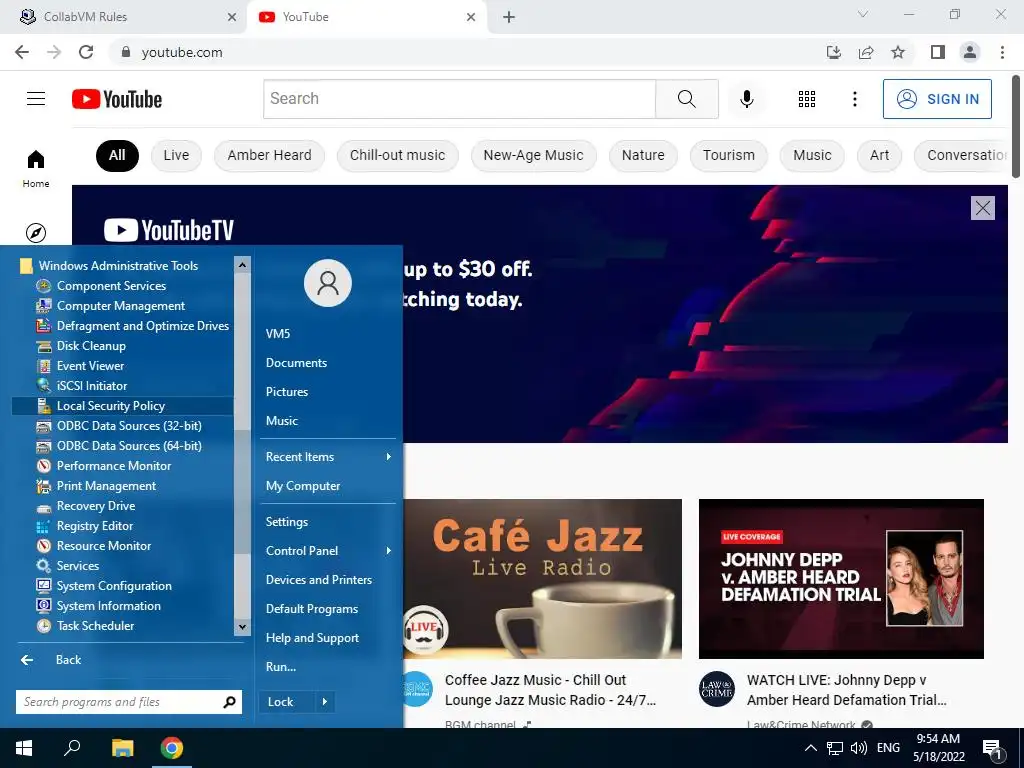This screenshot has width=1024, height=768.
Task: Open Chrome's tab search chevron
Action: [863, 14]
